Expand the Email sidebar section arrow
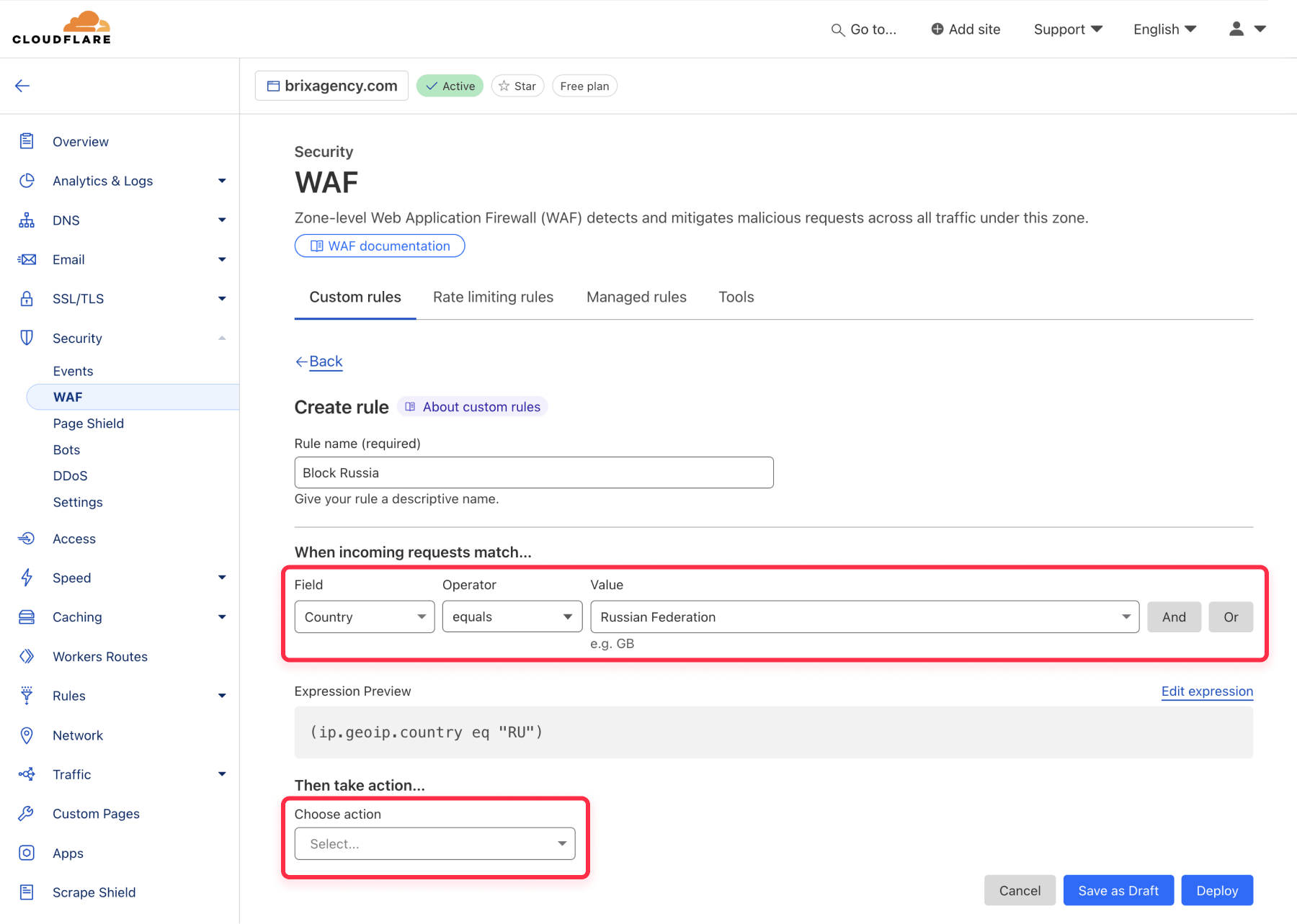 pos(222,259)
